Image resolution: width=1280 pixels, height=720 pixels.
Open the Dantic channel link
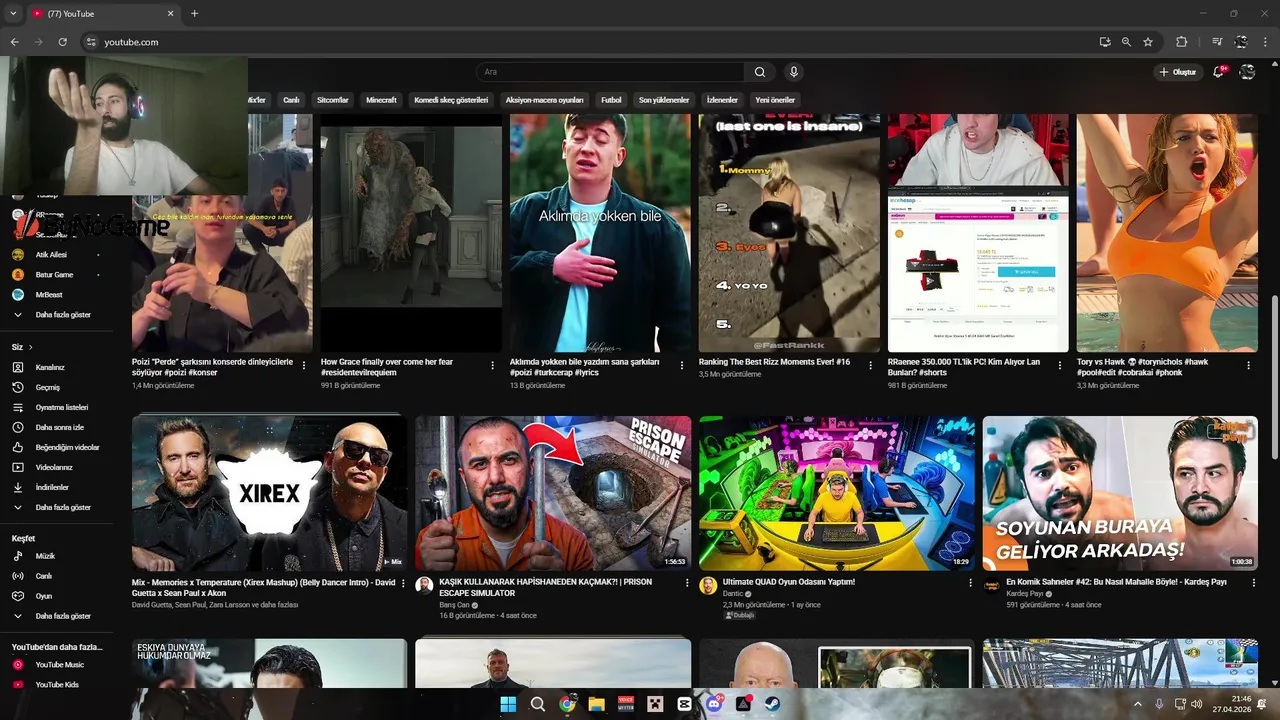tap(734, 594)
